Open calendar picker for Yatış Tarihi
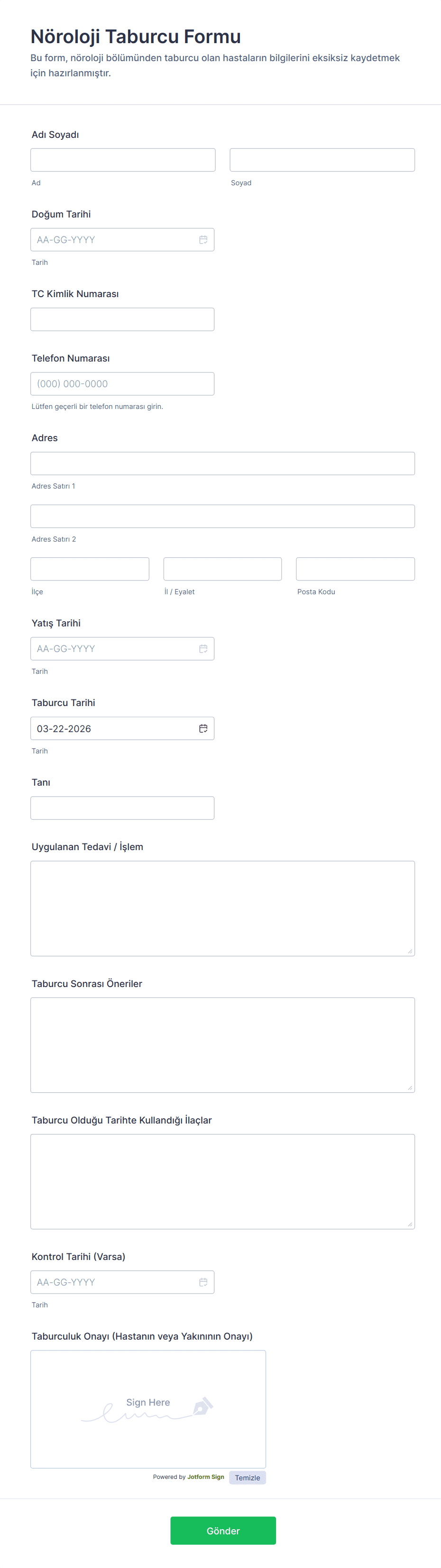Viewport: 441px width, 1568px height. click(x=203, y=649)
